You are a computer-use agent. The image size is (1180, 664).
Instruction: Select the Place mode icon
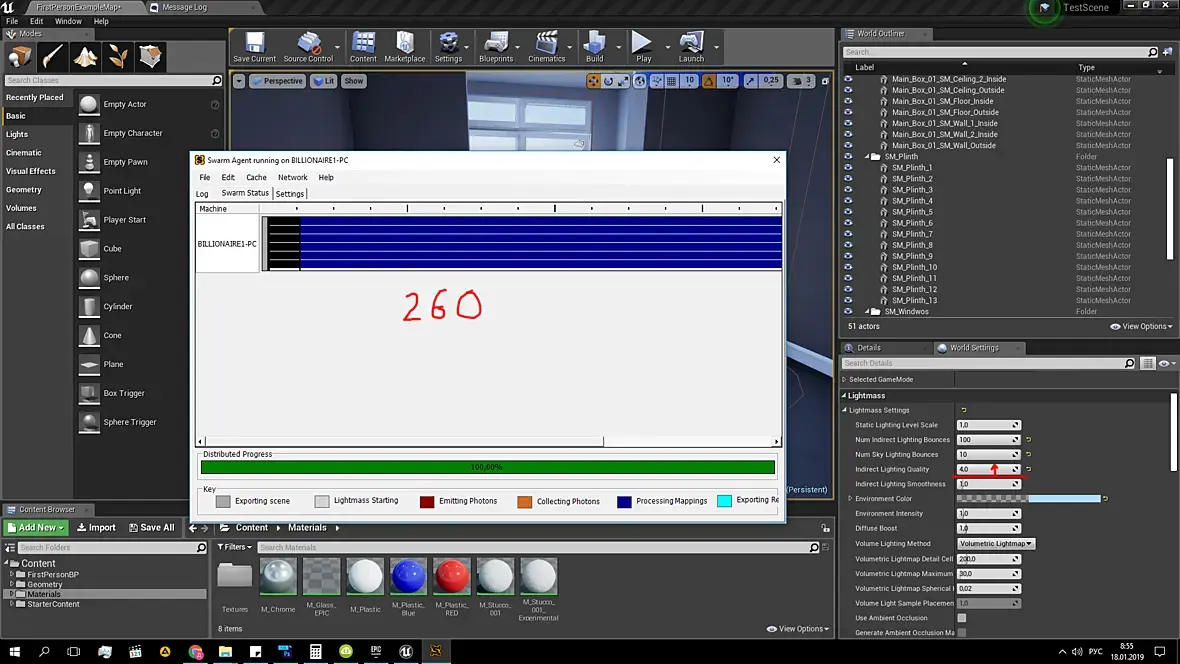pyautogui.click(x=20, y=56)
